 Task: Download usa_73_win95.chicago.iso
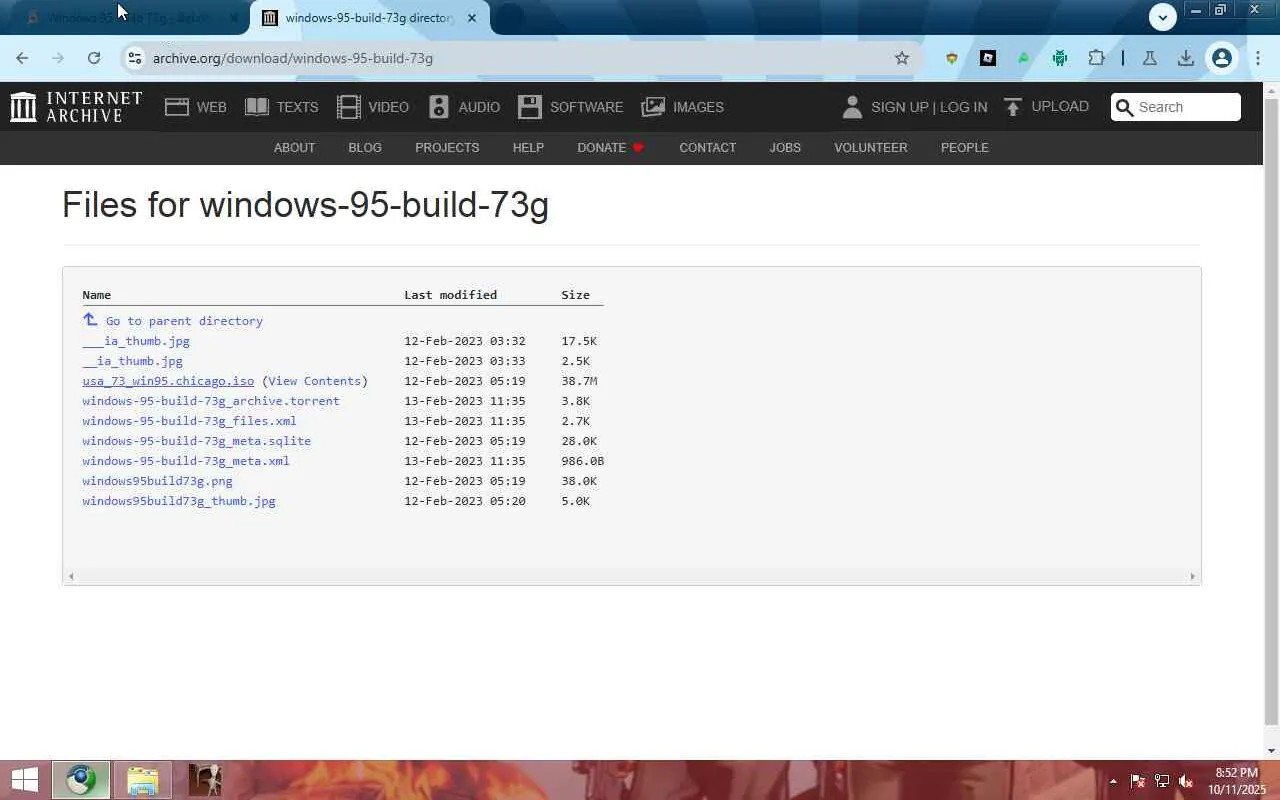[x=168, y=381]
